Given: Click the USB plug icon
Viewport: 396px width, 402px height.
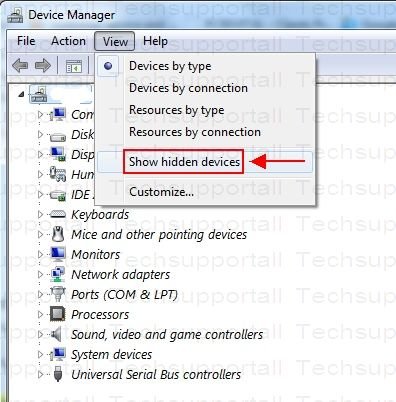Looking at the screenshot, I should point(58,374).
